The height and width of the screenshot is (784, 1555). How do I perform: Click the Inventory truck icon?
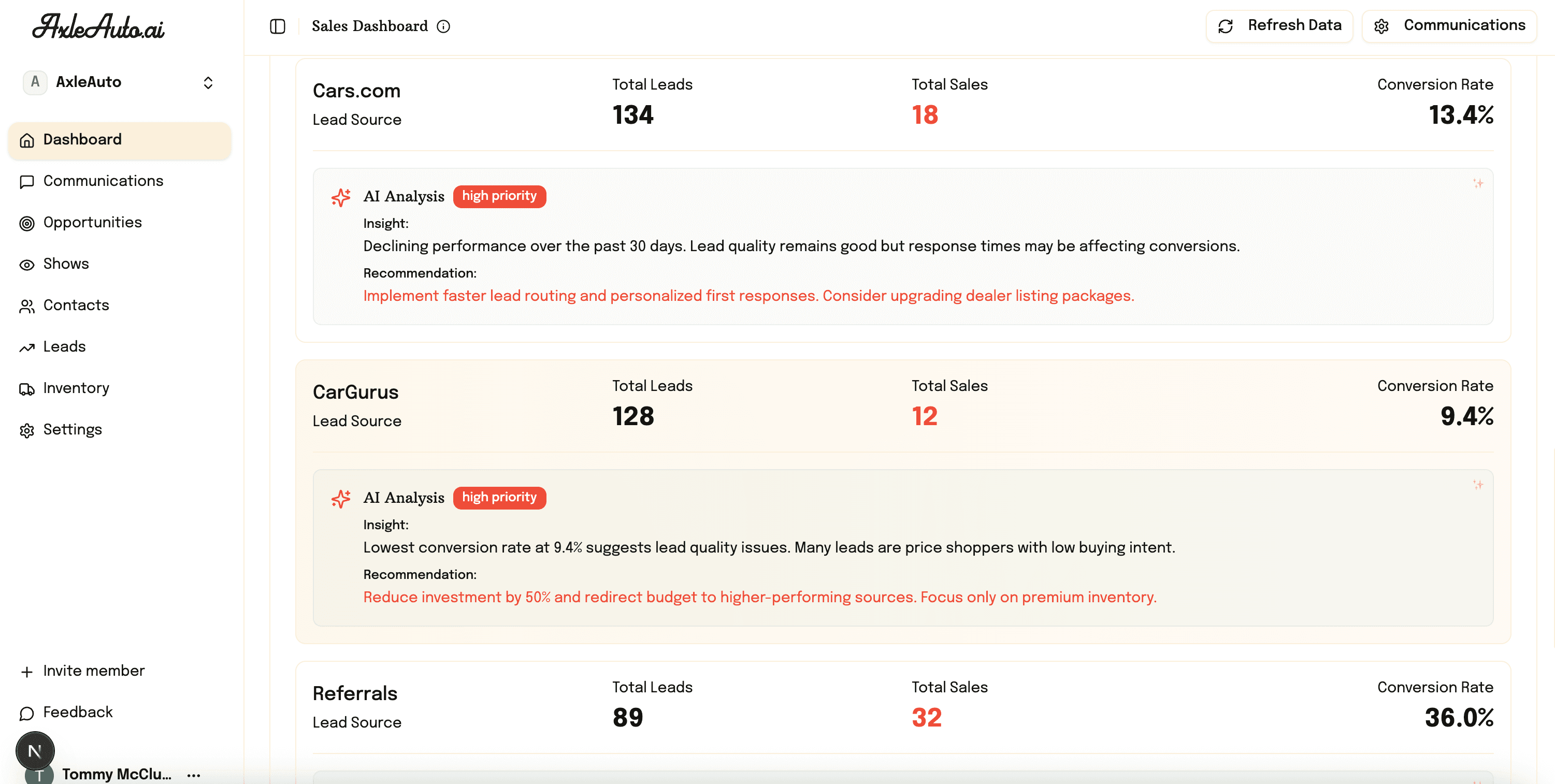tap(26, 389)
